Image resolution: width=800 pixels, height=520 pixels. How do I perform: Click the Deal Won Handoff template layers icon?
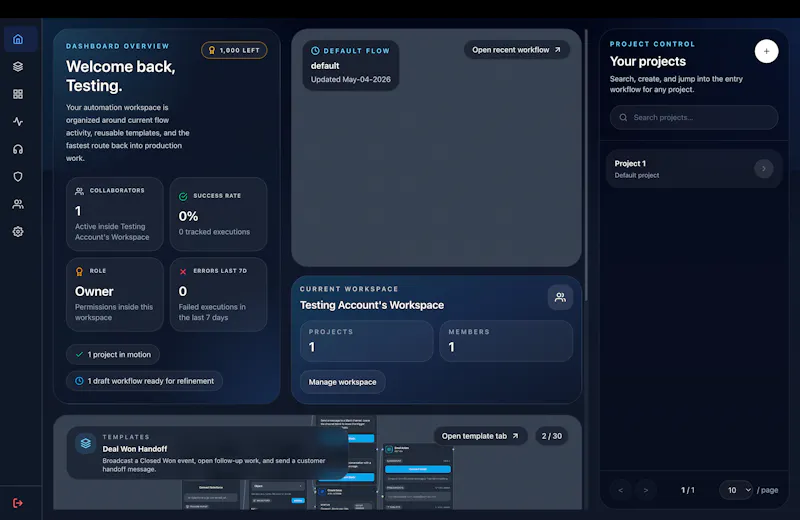(x=86, y=443)
